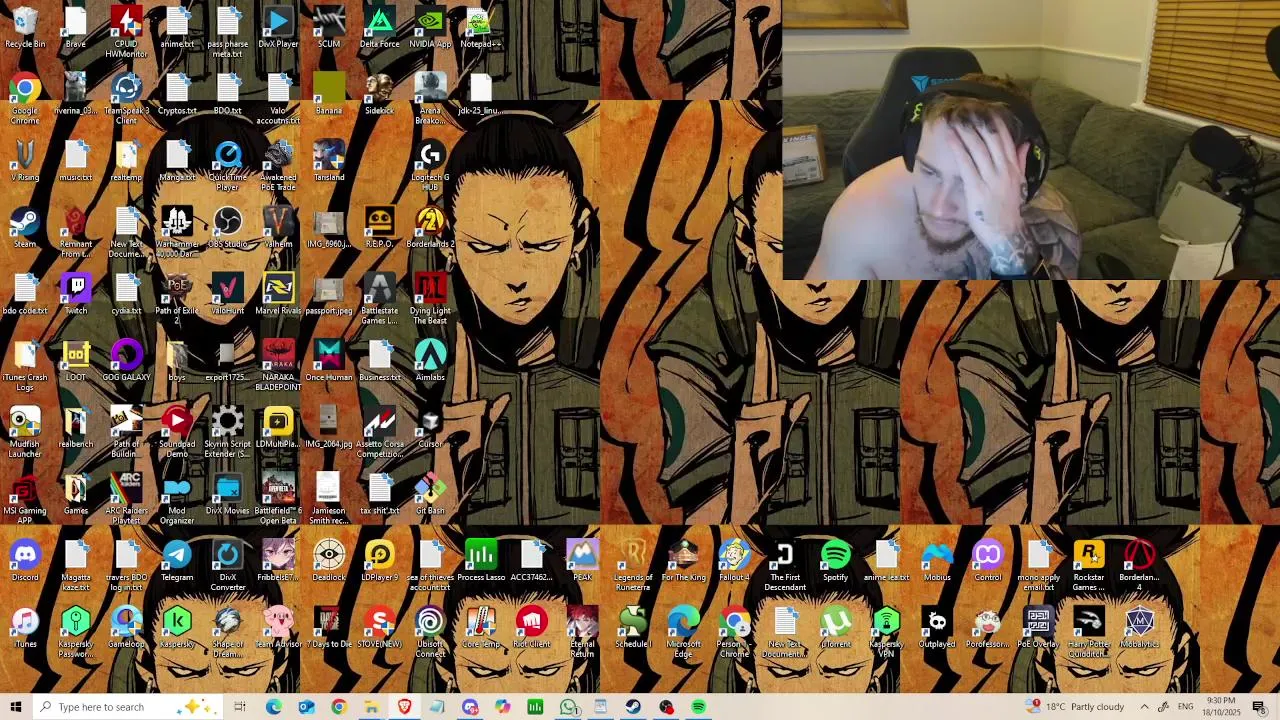Select the Twitch desktop icon
Viewport: 1280px width, 720px height.
[x=76, y=294]
